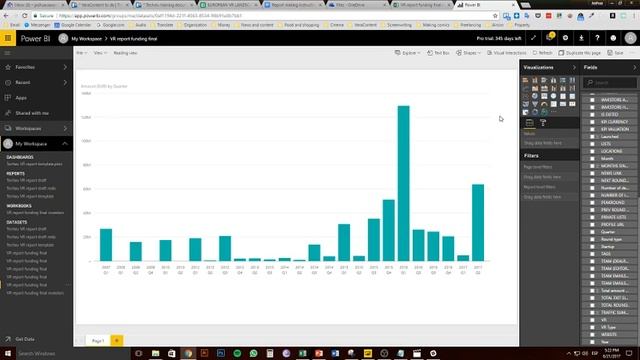The height and width of the screenshot is (360, 640).
Task: Expand the Workspaces chevron in sidebar
Action: click(x=65, y=129)
